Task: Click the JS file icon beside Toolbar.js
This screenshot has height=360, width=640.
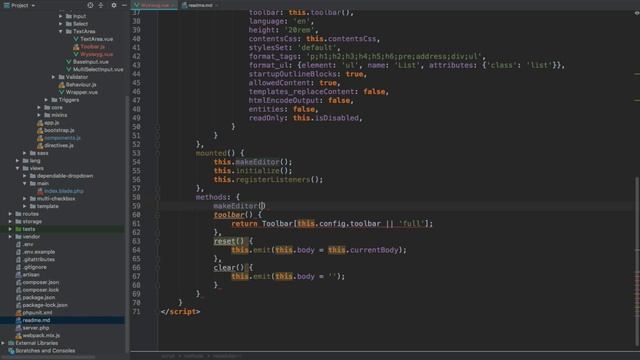Action: (x=76, y=47)
